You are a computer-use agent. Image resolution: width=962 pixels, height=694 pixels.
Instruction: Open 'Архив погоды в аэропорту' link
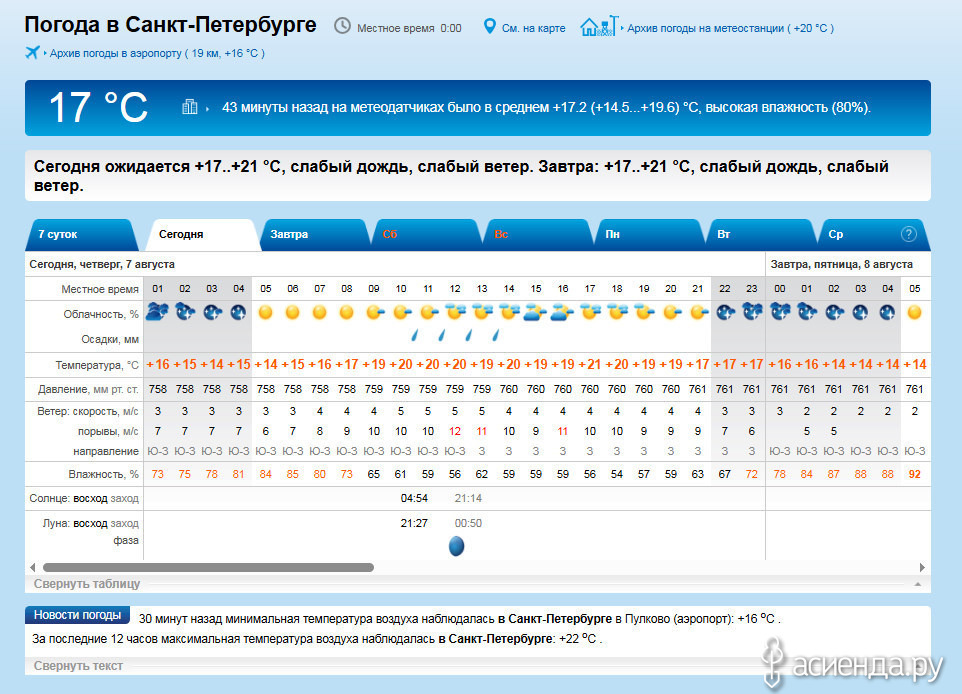tap(157, 53)
